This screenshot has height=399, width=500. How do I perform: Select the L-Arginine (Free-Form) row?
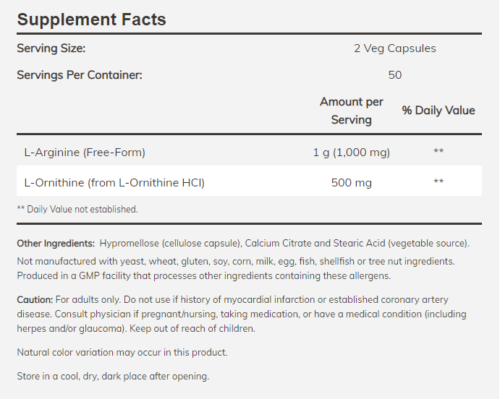(x=249, y=152)
